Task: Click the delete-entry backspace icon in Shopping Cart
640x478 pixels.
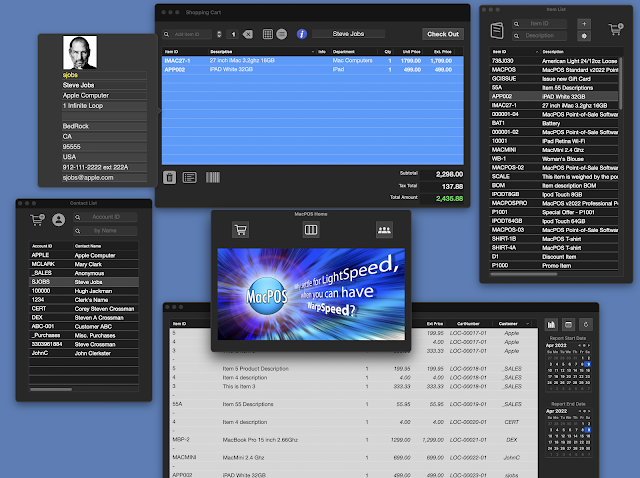Action: (x=248, y=34)
